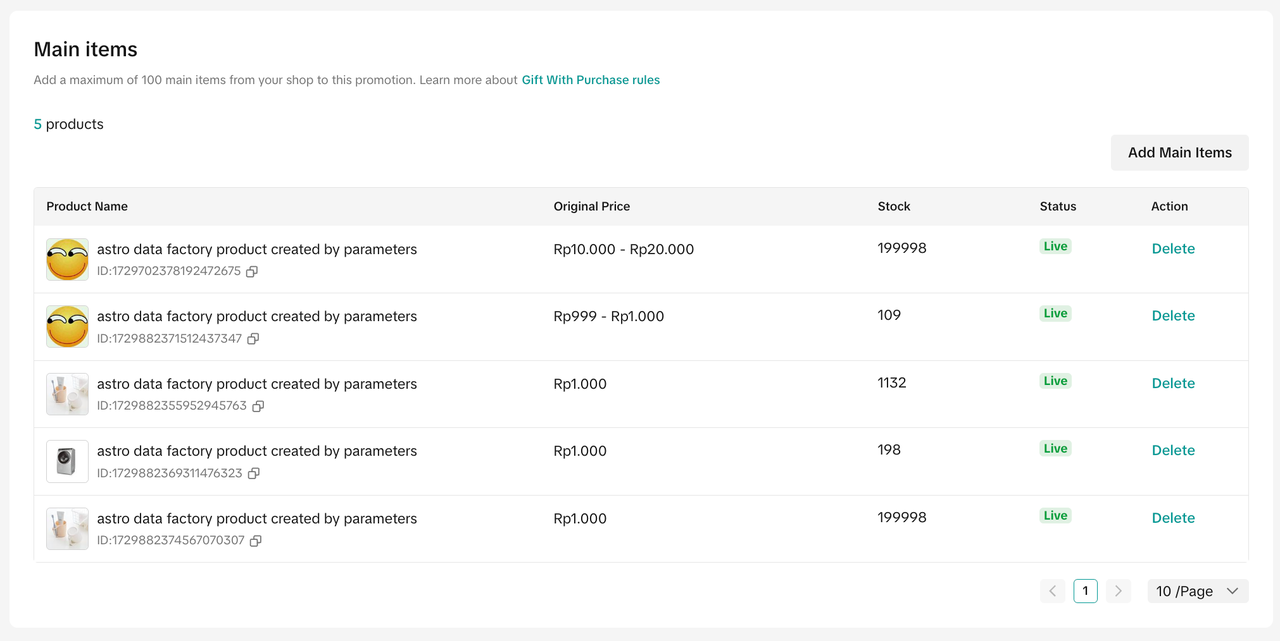Copy product ID ending in 0307
This screenshot has height=641, width=1280.
click(x=256, y=541)
